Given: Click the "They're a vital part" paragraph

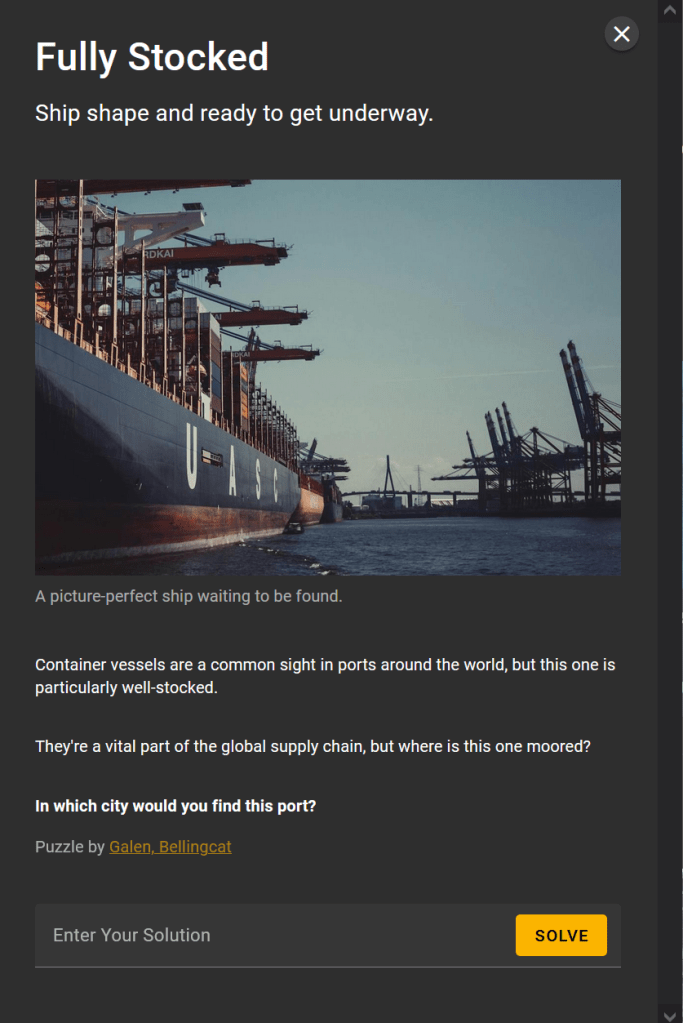Looking at the screenshot, I should point(312,747).
